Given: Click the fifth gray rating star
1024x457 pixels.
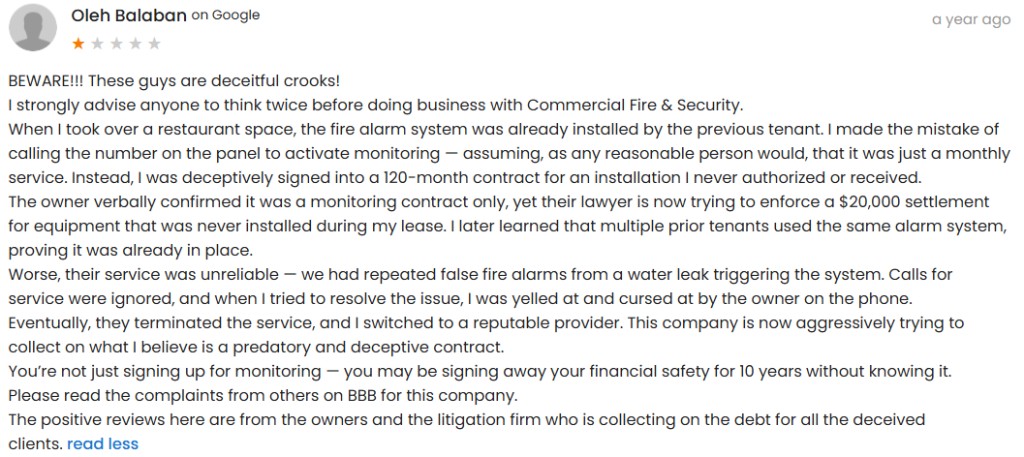Looking at the screenshot, I should tap(154, 44).
